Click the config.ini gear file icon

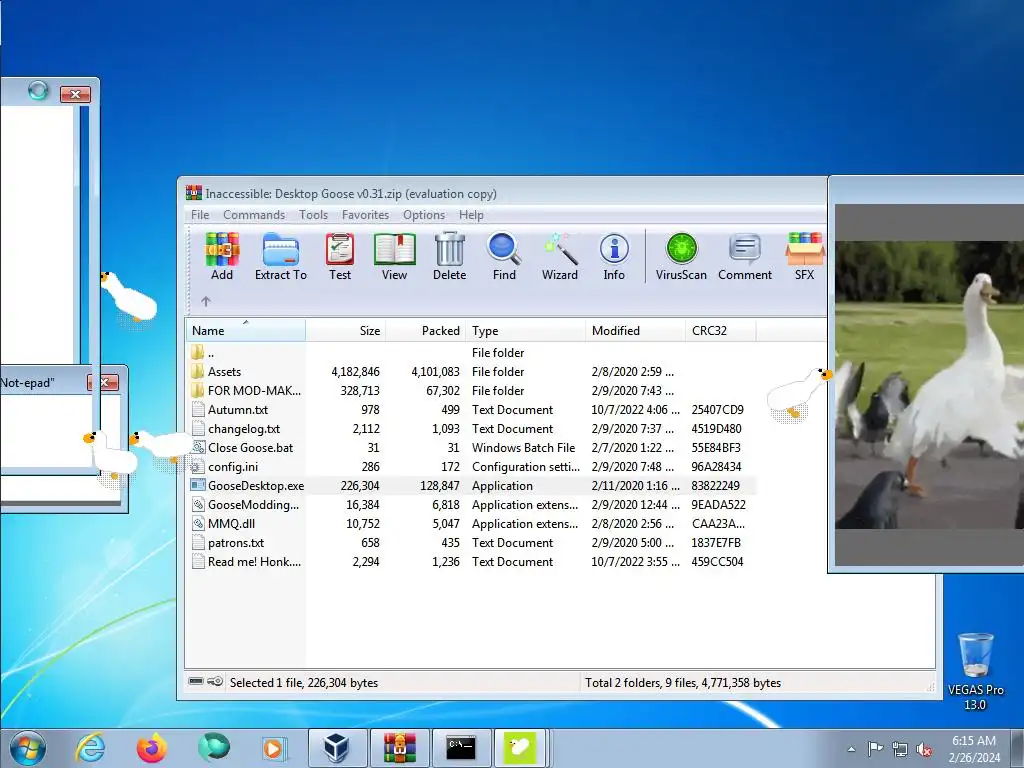198,466
